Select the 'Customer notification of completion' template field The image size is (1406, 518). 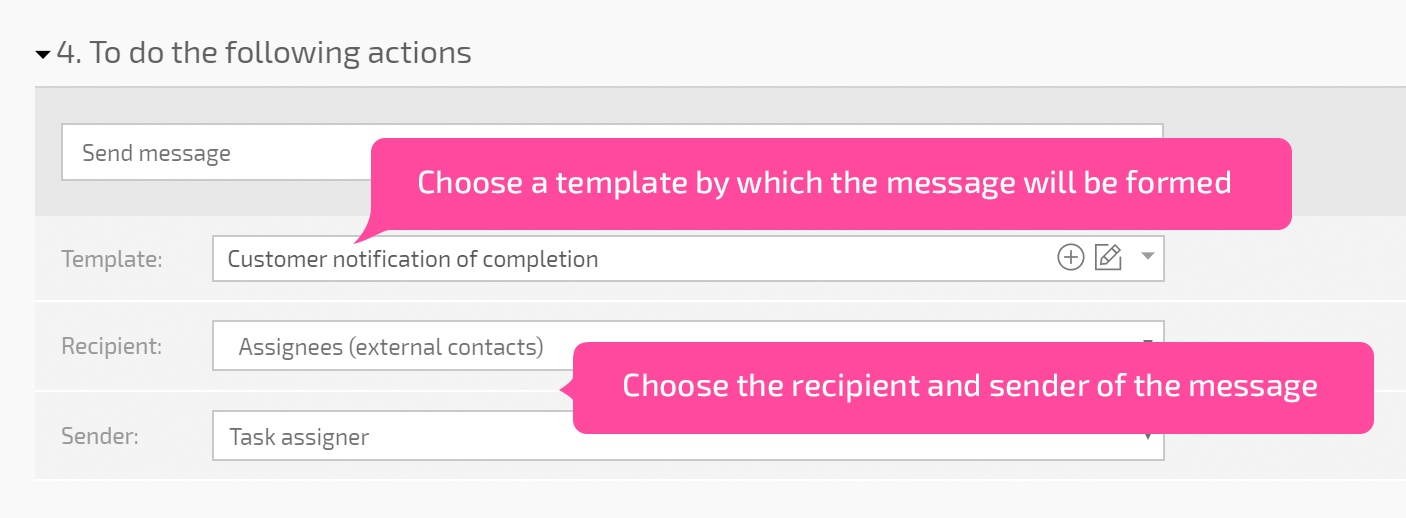[688, 259]
